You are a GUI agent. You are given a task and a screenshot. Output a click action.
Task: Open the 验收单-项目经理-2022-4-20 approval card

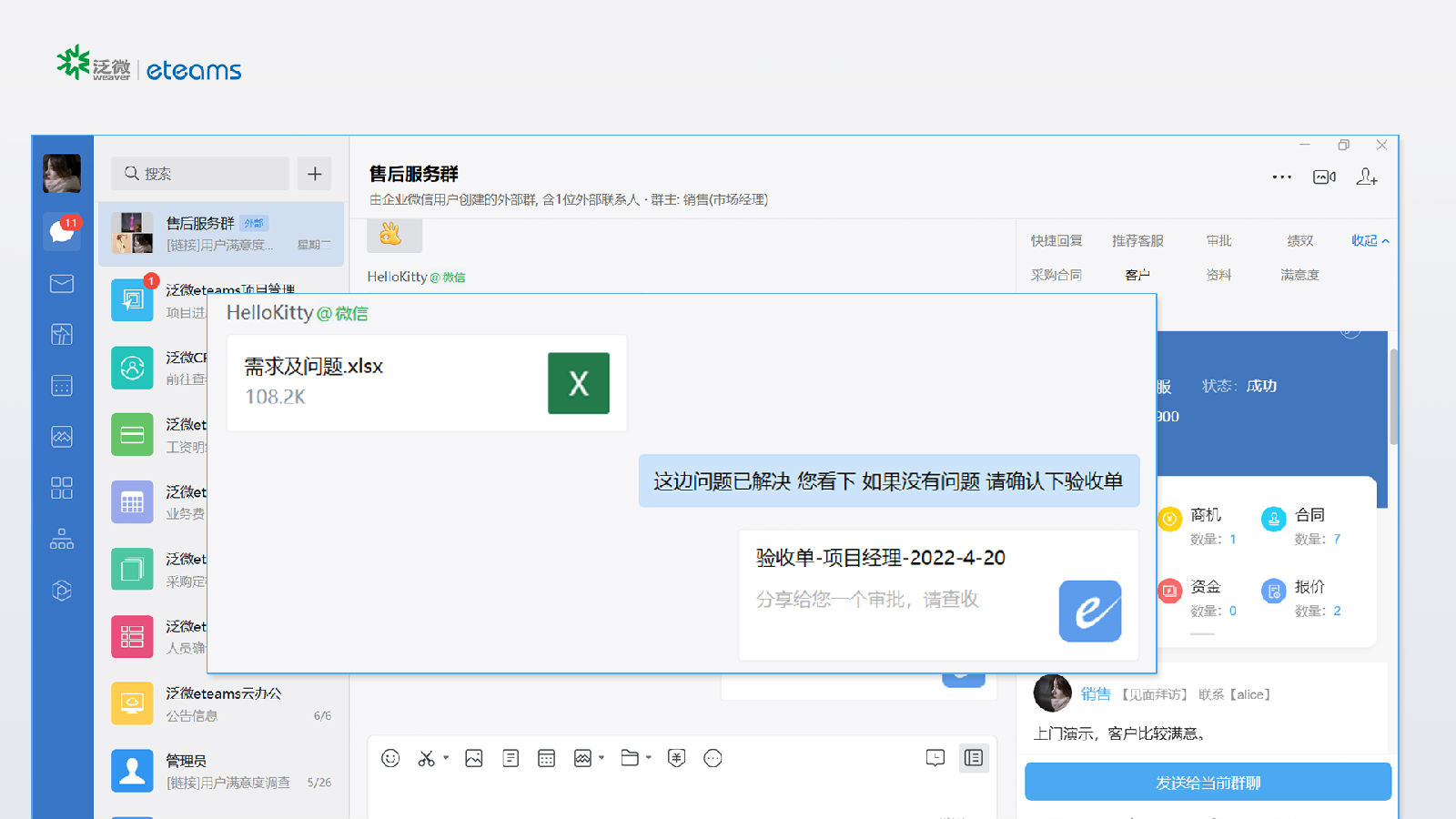938,594
